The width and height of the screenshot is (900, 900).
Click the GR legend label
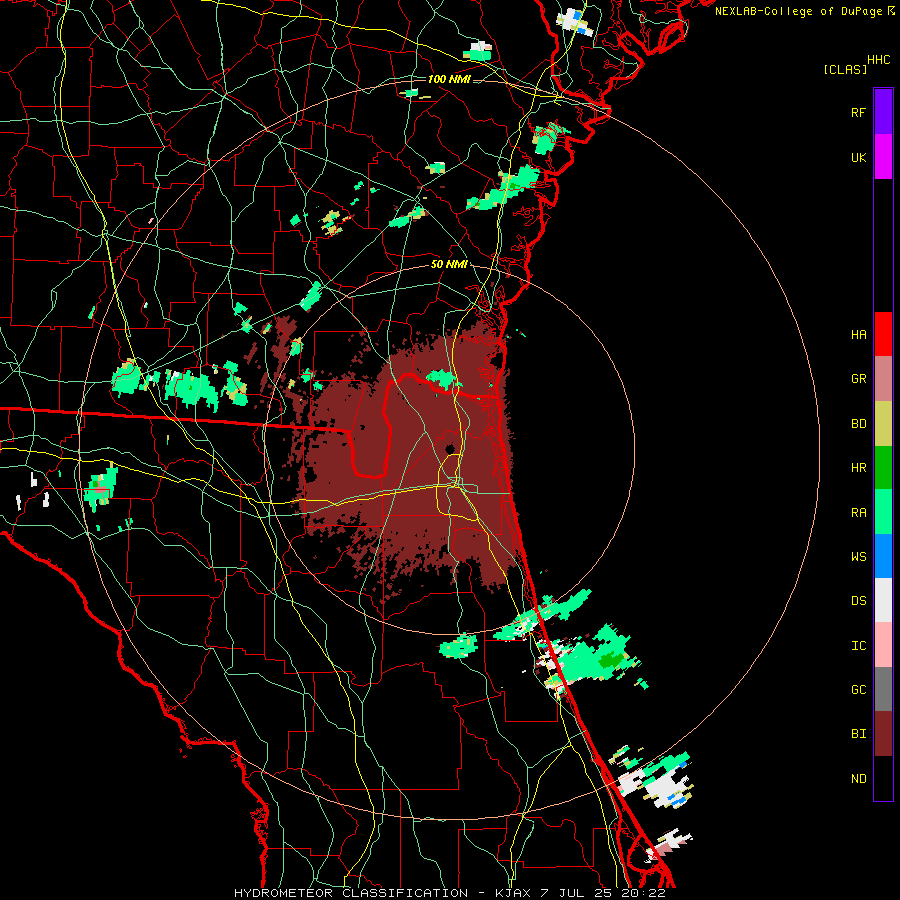(858, 379)
